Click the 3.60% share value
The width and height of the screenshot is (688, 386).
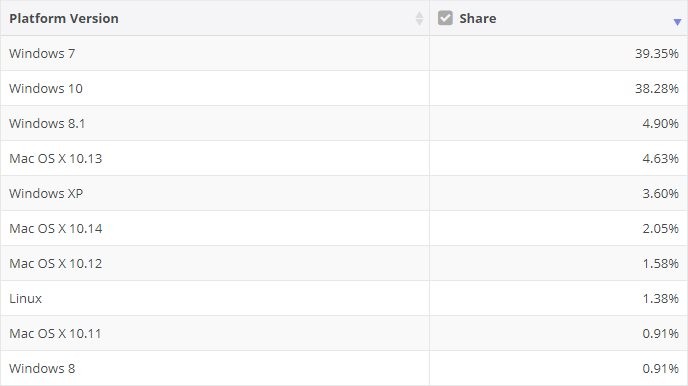661,193
